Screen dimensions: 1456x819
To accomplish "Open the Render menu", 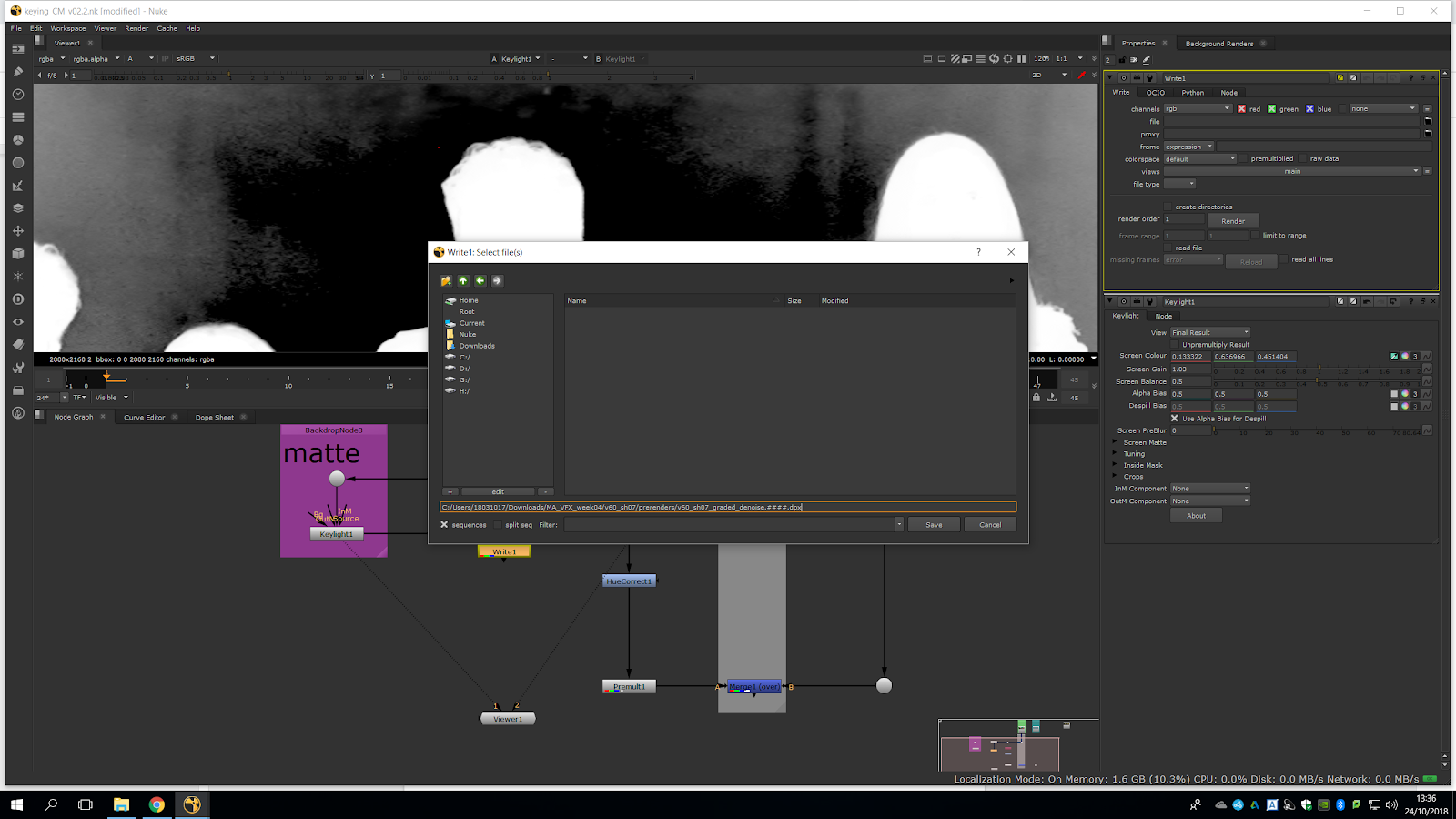I will pos(136,28).
